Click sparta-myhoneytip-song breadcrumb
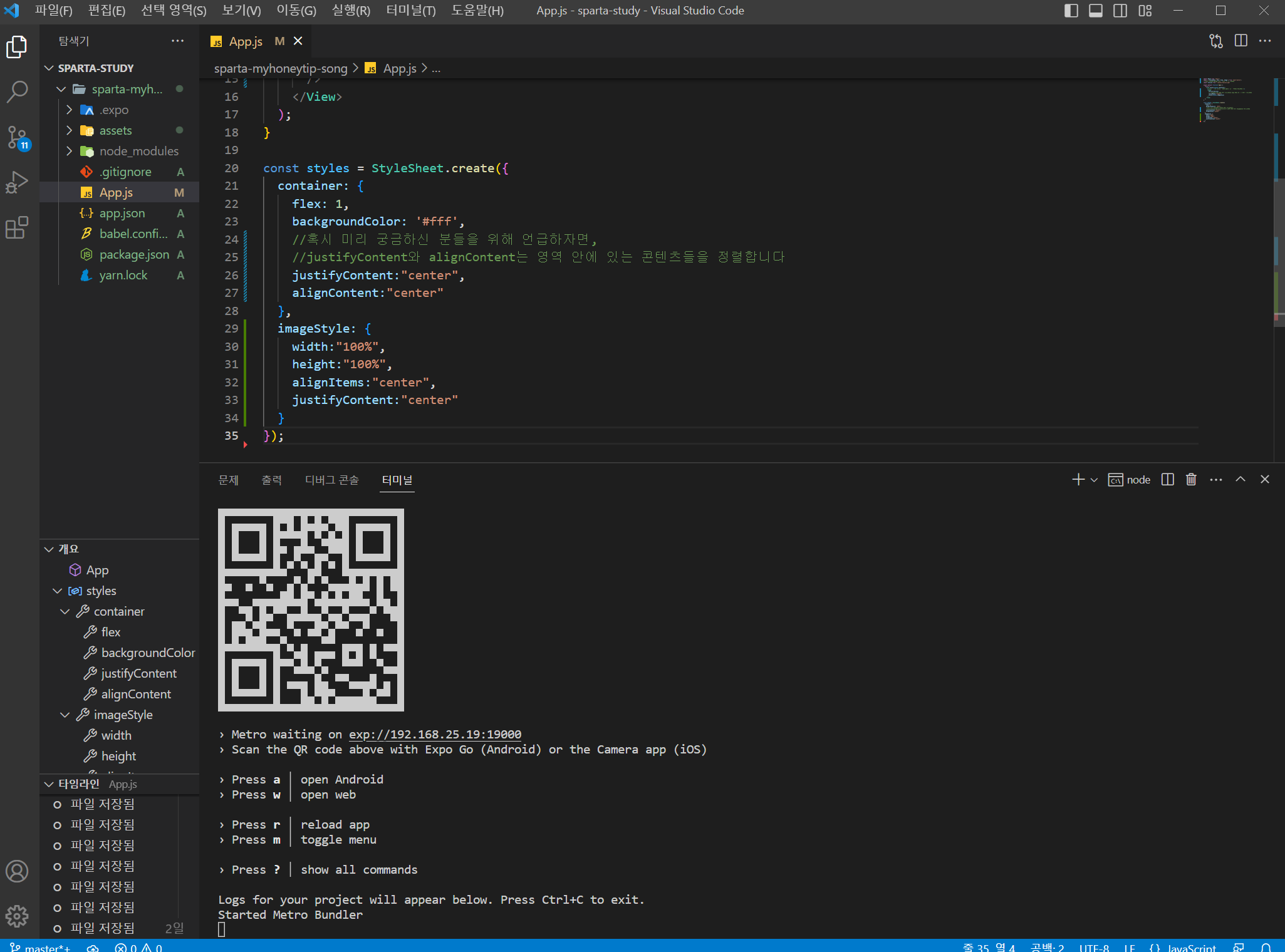Viewport: 1285px width, 952px height. (x=281, y=68)
